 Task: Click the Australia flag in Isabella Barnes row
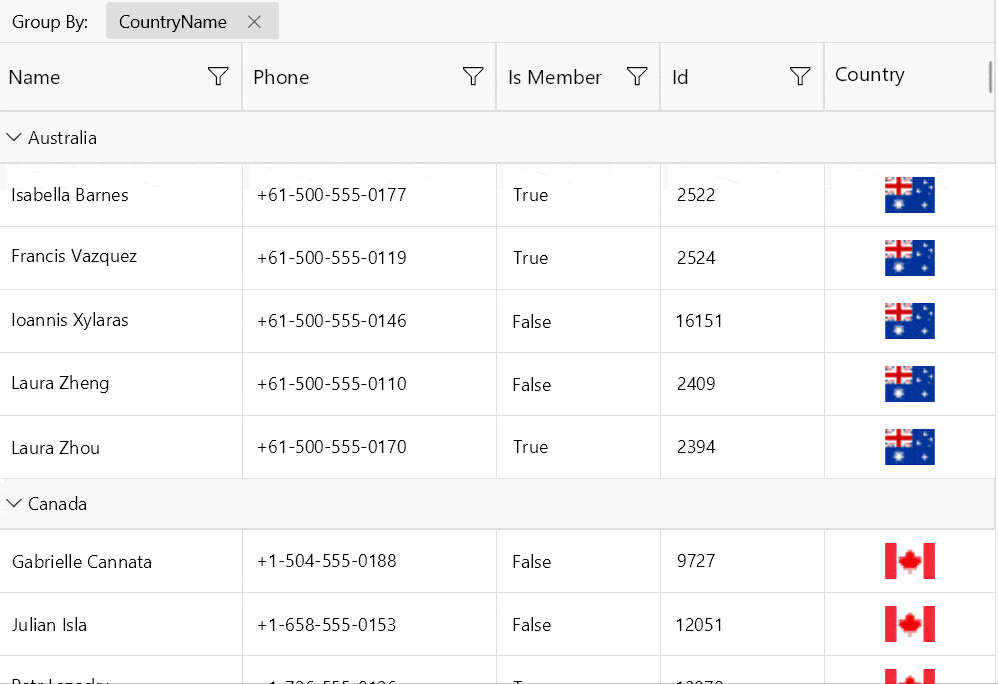point(909,195)
